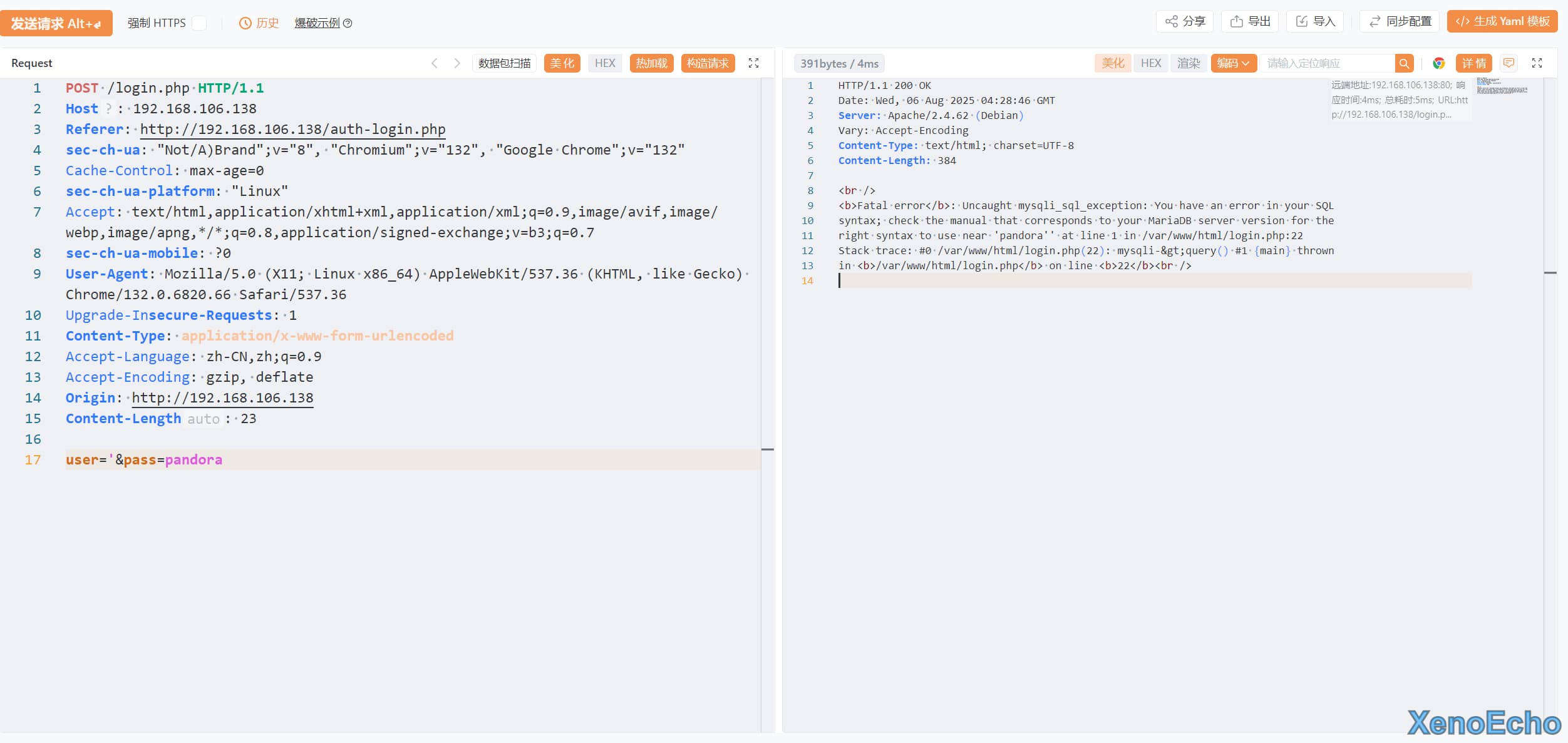This screenshot has width=1568, height=743.
Task: Click the help icon next to Host header
Action: [x=108, y=109]
